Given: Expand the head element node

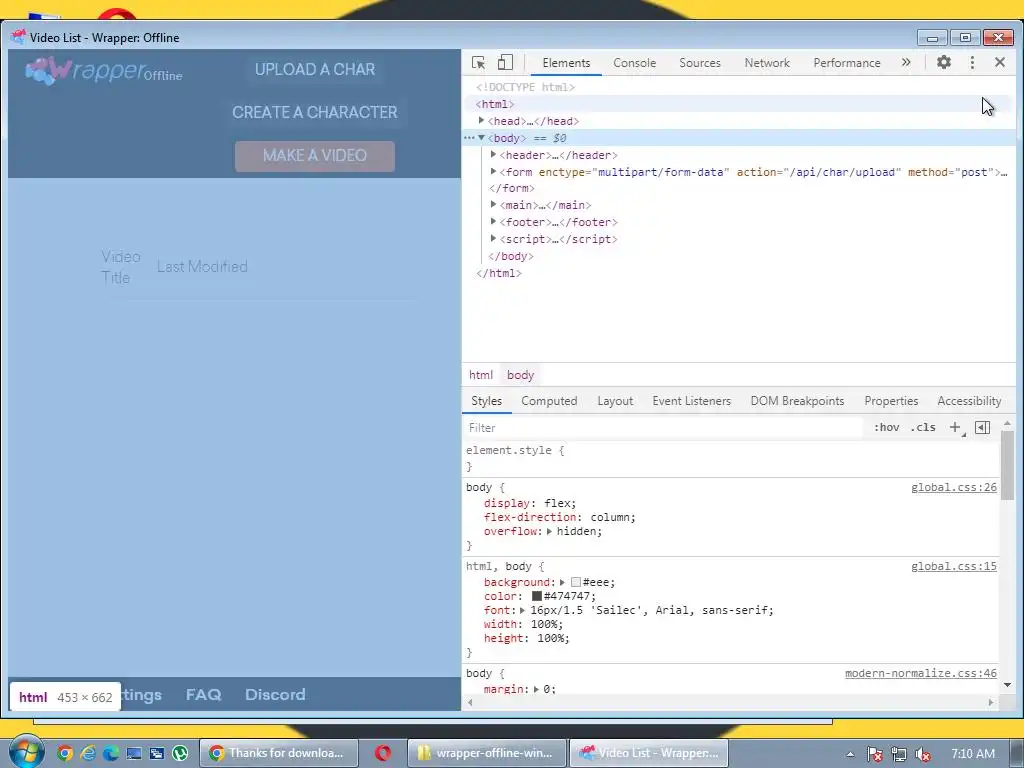Looking at the screenshot, I should 481,121.
